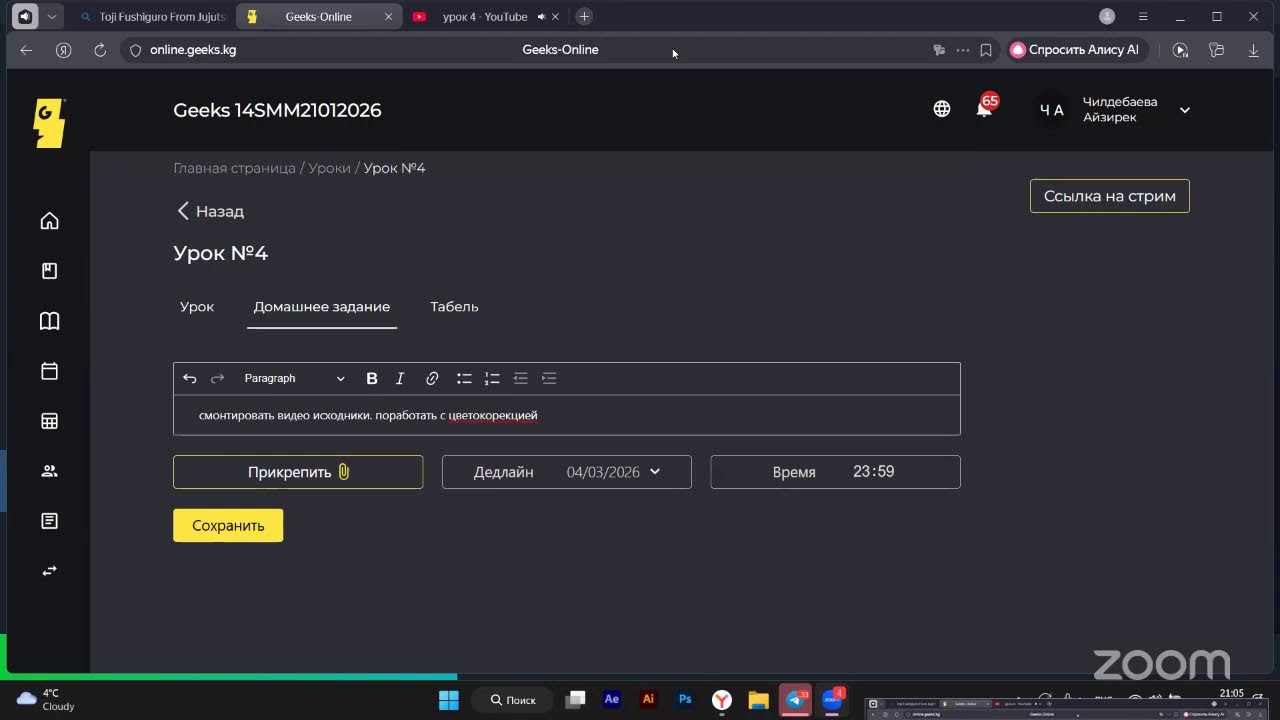Image resolution: width=1280 pixels, height=720 pixels.
Task: Open the browser hamburger menu
Action: tap(1143, 16)
